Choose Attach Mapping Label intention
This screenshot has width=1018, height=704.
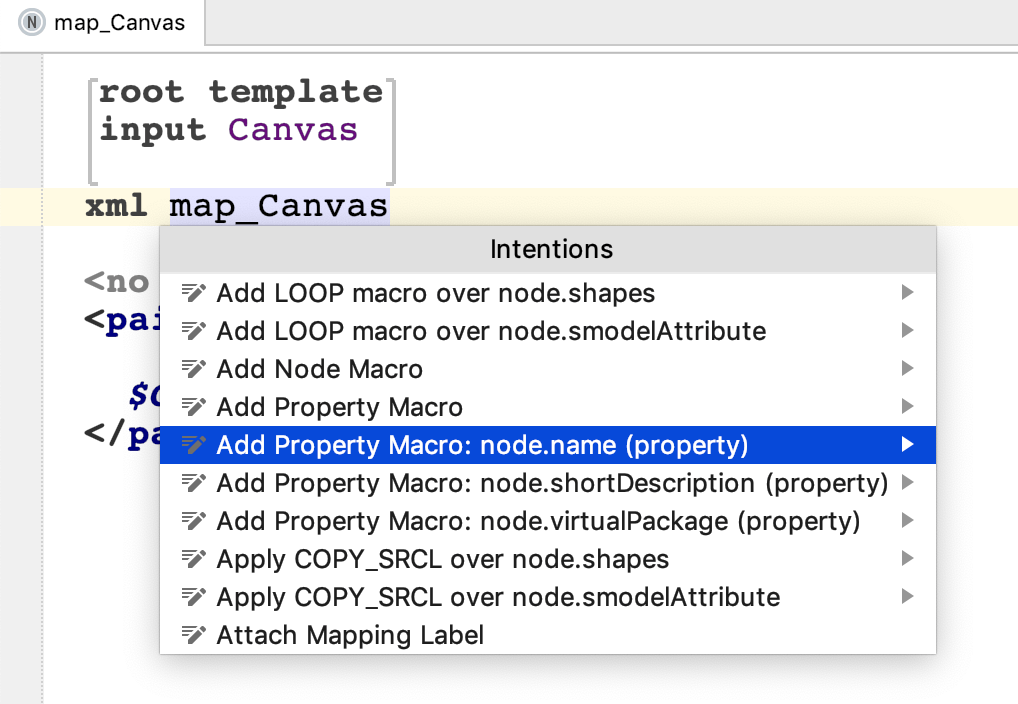[x=350, y=635]
